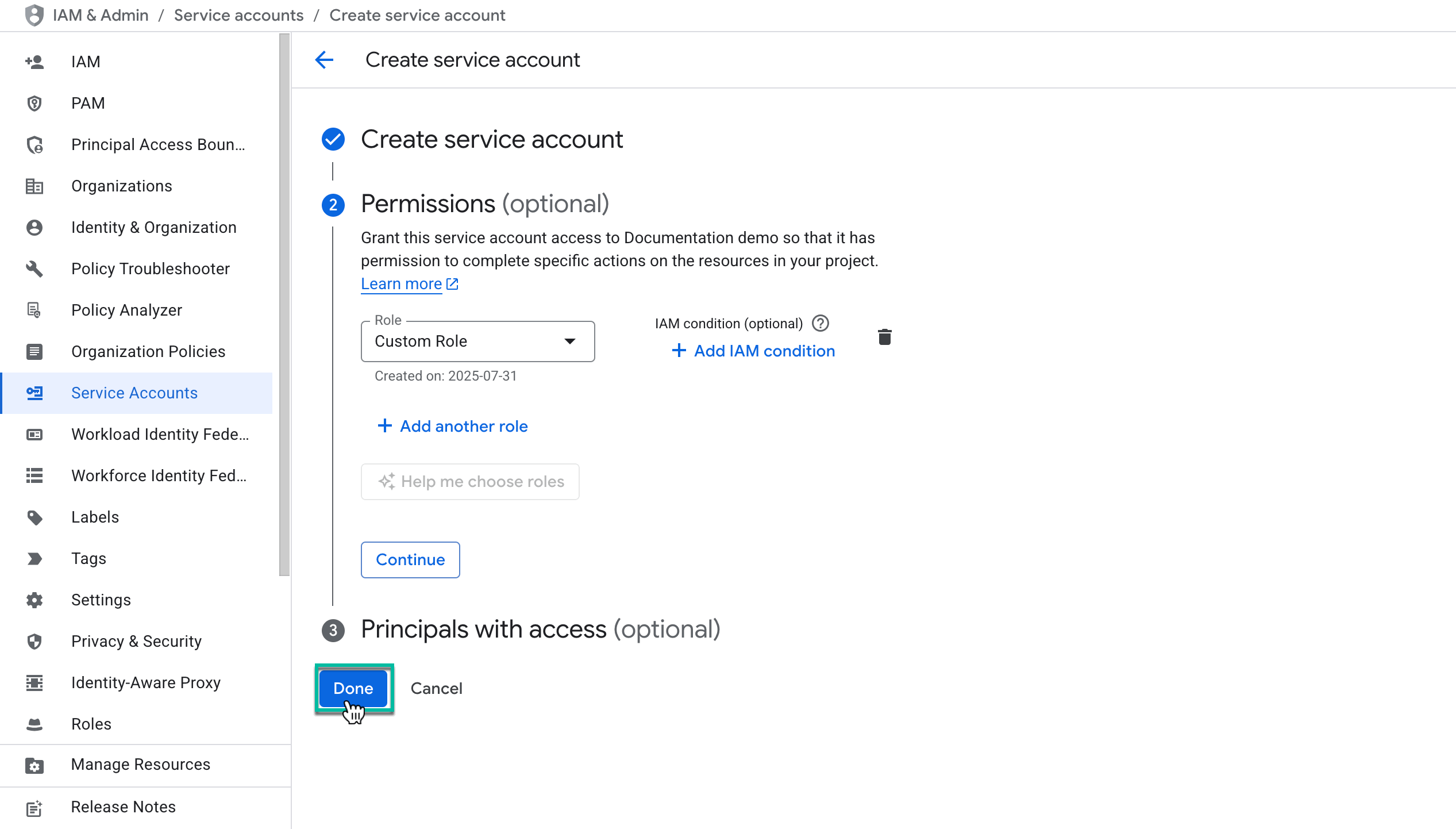Screen dimensions: 1456x829
Task: Click Continue under the Permissions section
Action: click(x=410, y=559)
